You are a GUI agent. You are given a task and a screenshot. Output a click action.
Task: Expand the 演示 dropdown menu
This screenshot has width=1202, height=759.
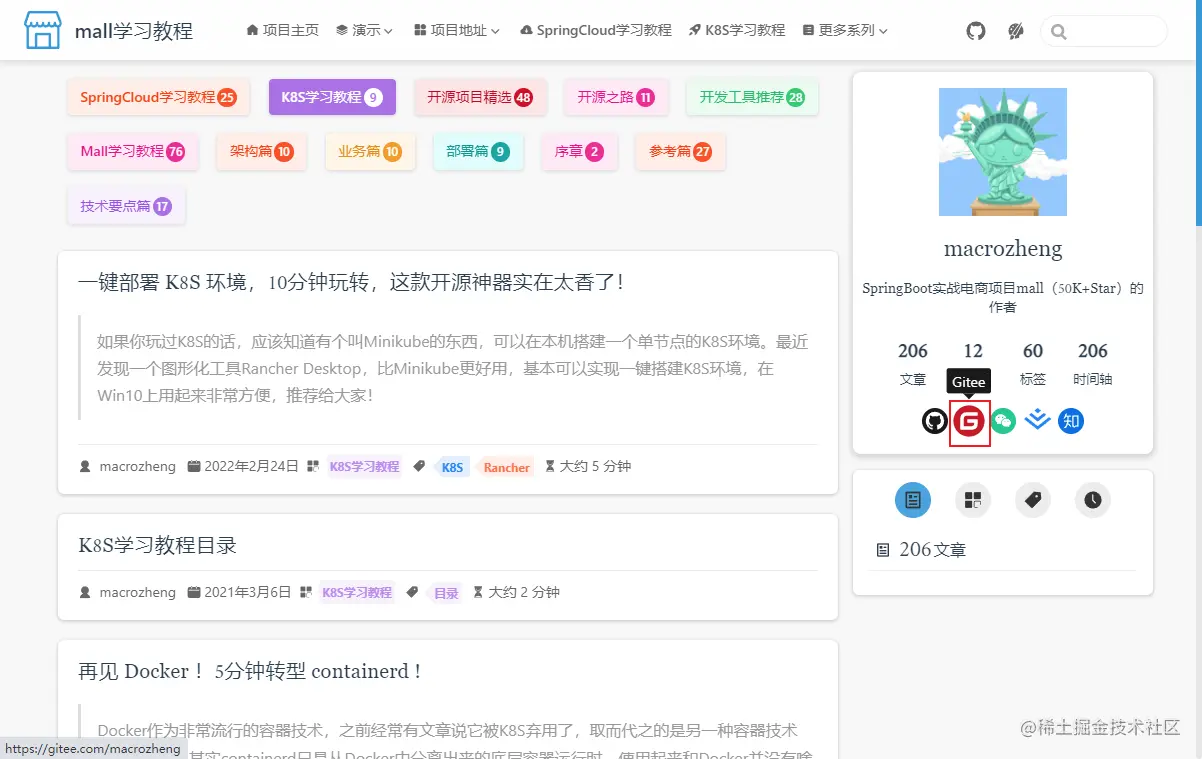[364, 31]
